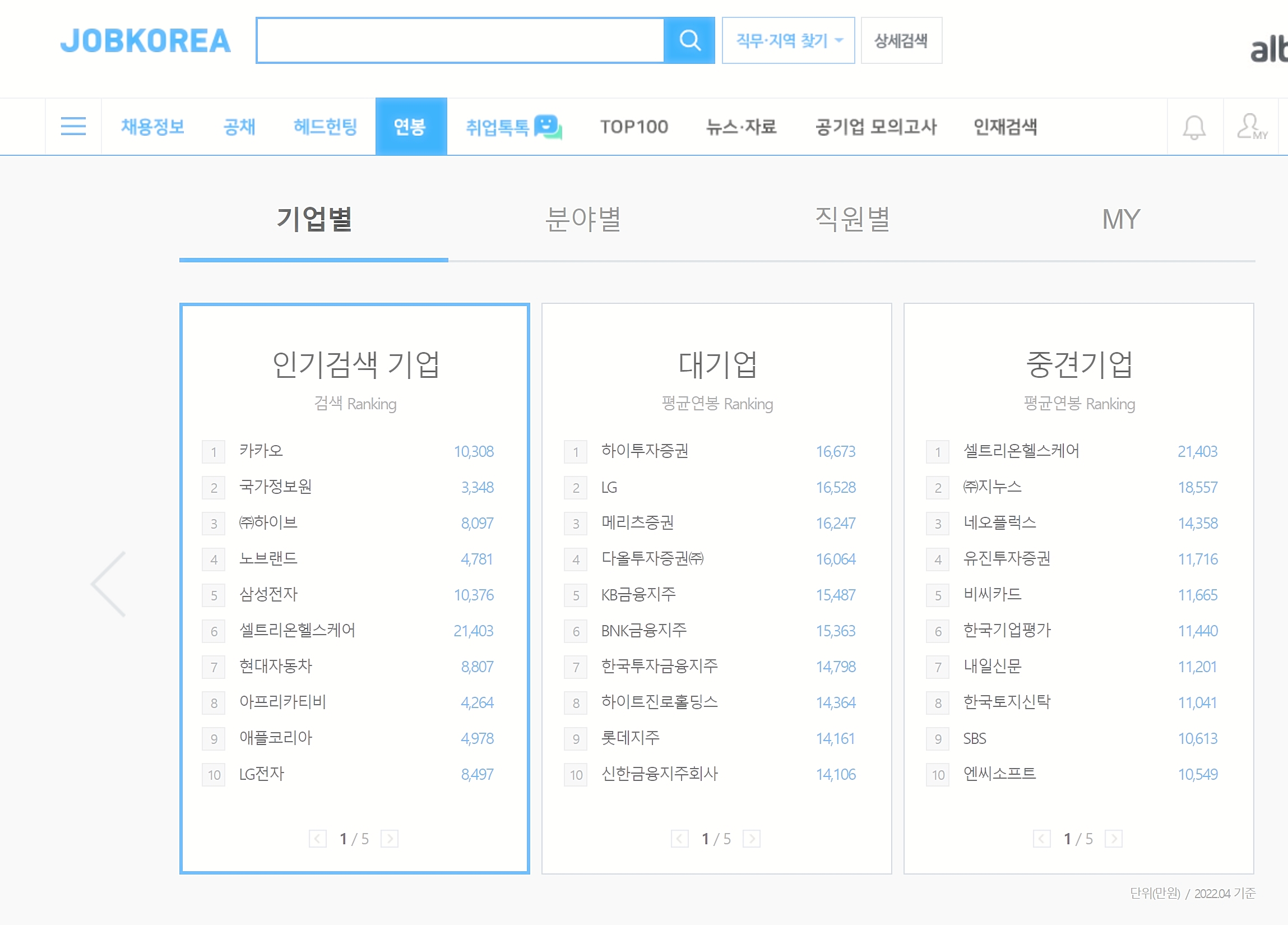
Task: Open 비씨카드 company entry
Action: 992,594
